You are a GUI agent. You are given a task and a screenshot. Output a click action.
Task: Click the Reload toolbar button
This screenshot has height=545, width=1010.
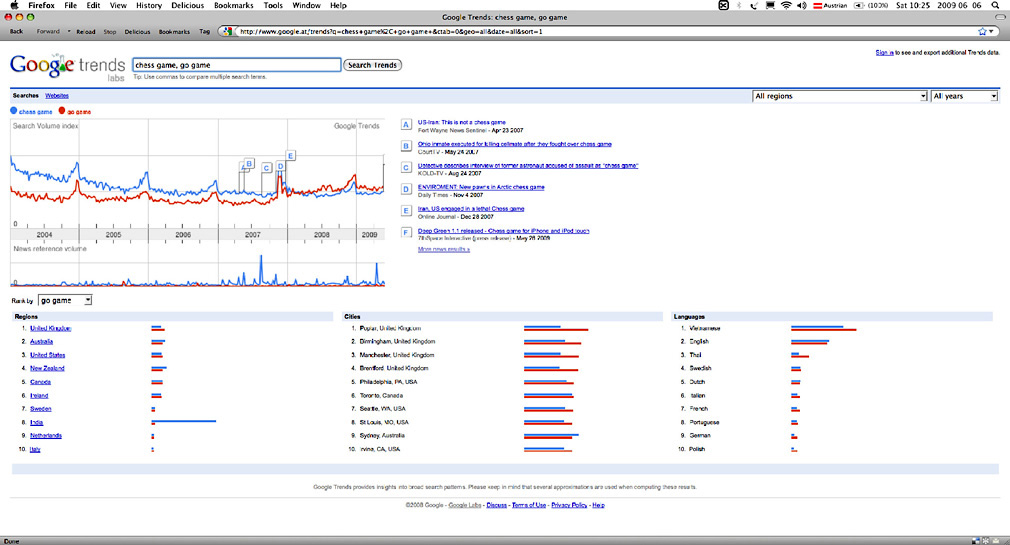click(86, 31)
